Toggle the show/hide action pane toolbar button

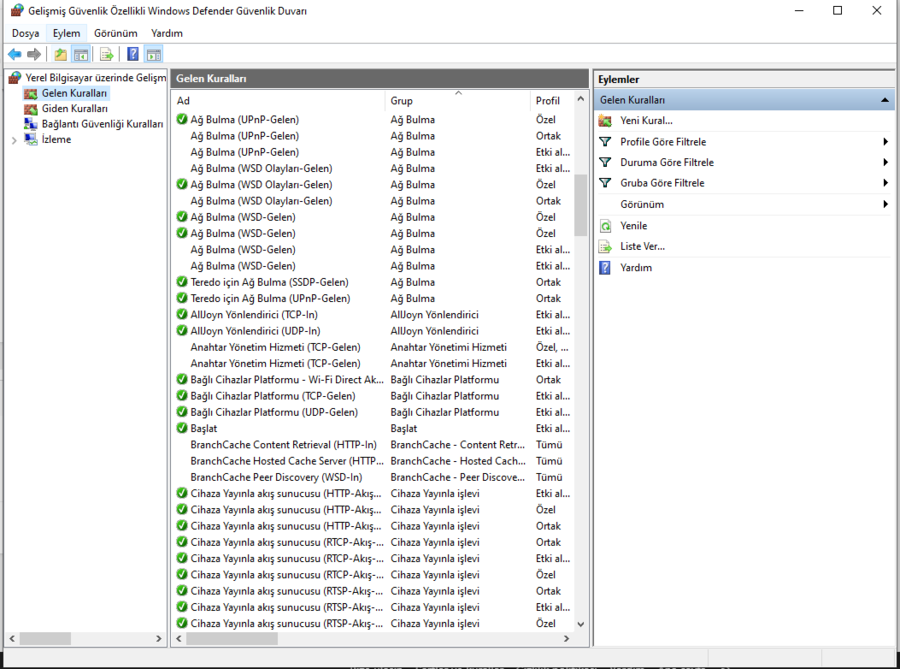(153, 54)
